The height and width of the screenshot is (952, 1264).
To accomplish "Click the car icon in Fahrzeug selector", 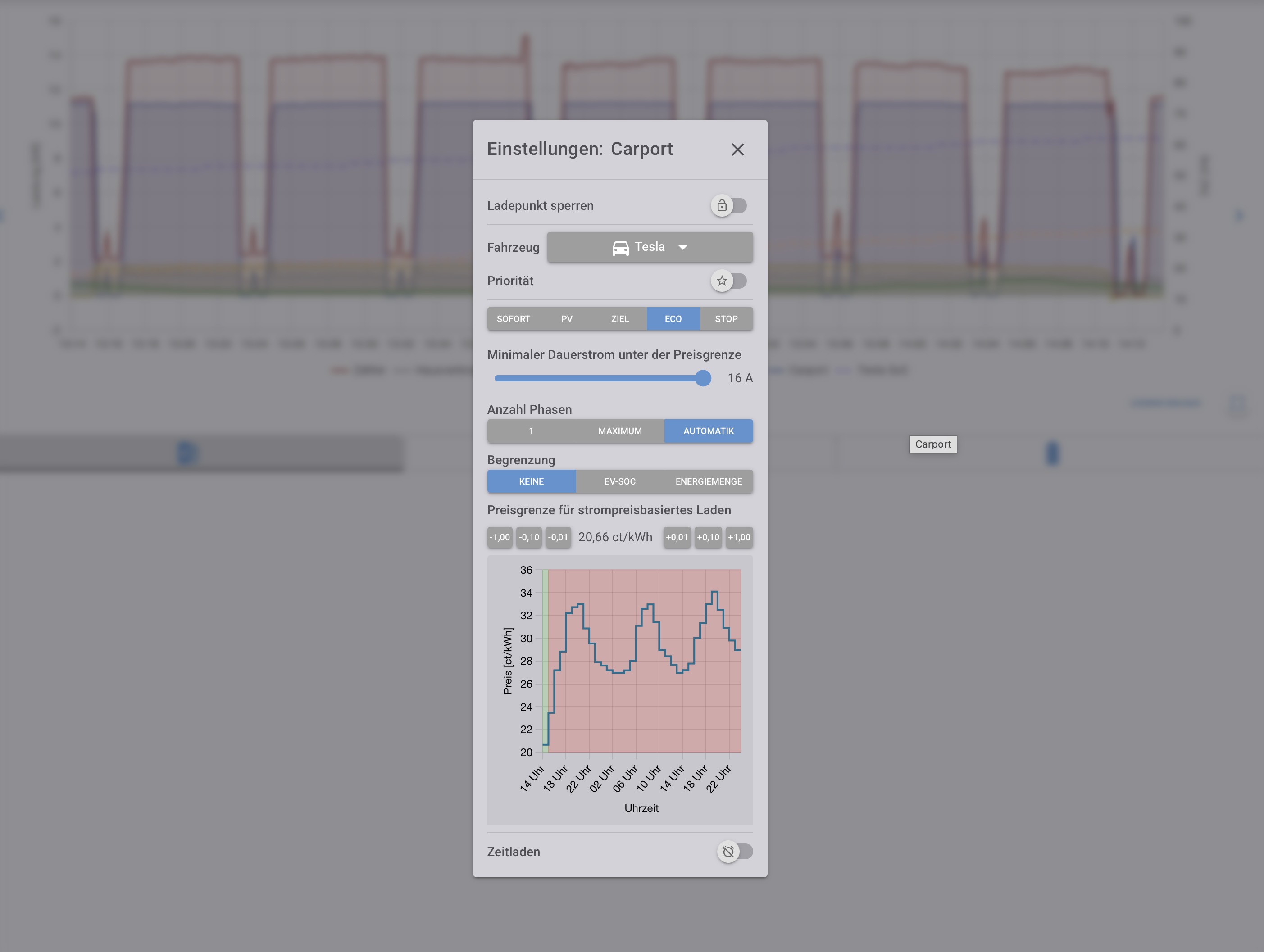I will pos(620,248).
